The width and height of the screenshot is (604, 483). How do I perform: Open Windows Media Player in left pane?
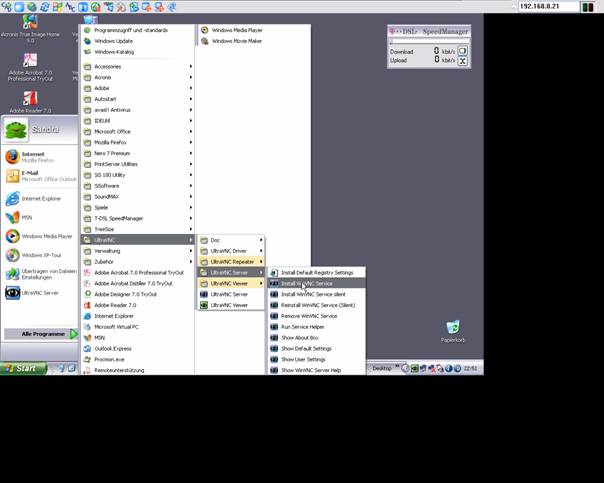39,236
